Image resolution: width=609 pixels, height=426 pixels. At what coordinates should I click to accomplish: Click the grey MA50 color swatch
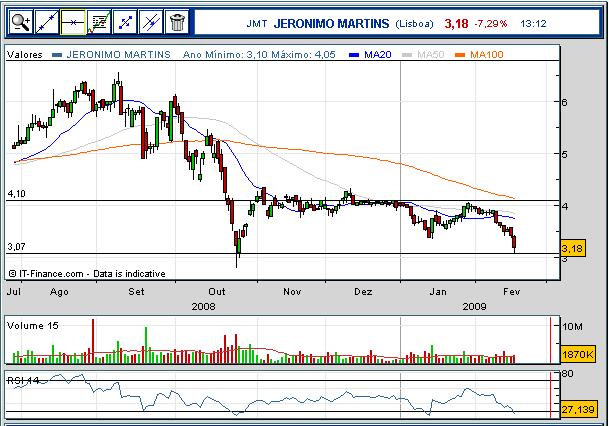coord(407,55)
